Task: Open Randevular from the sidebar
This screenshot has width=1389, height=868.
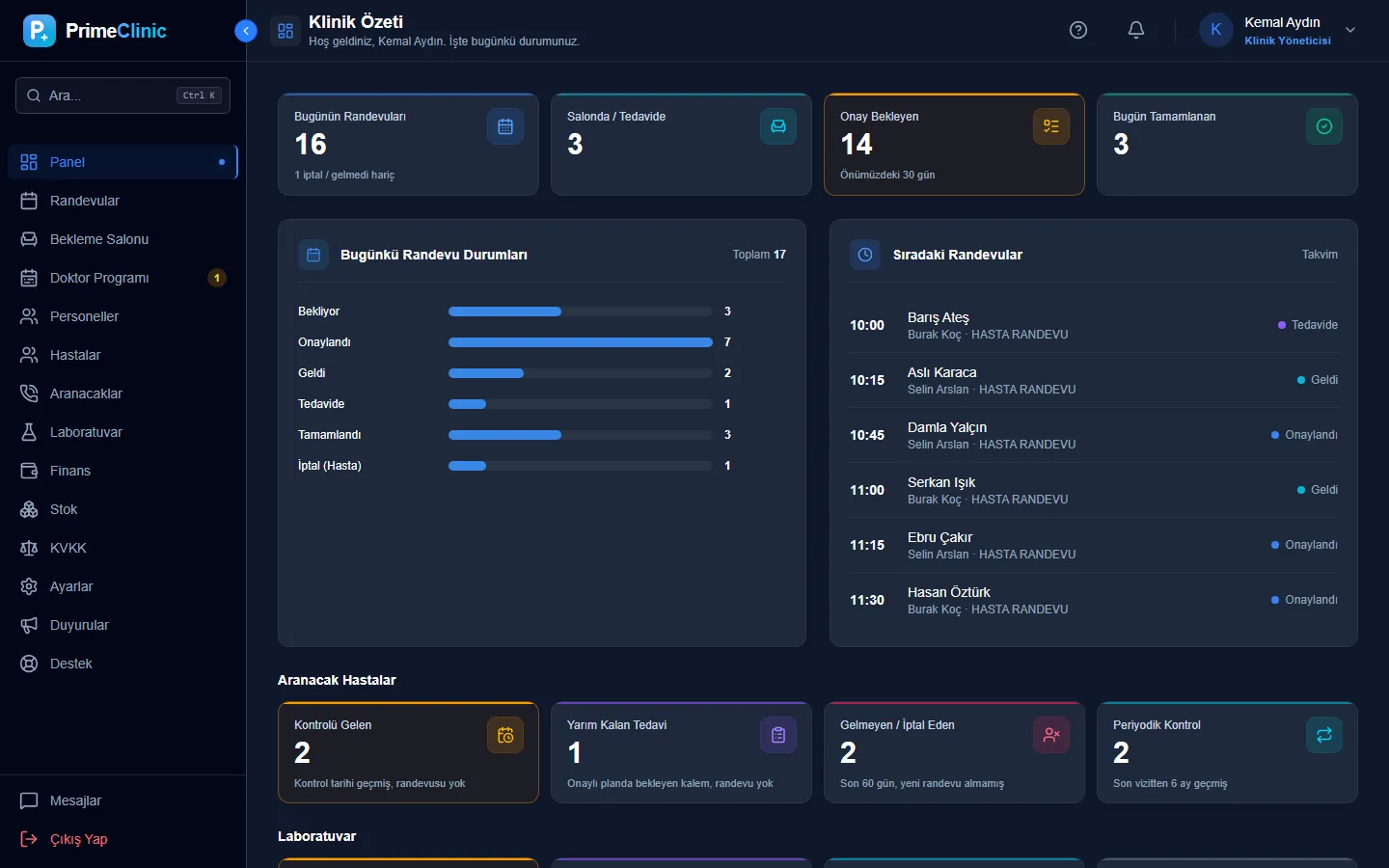Action: (123, 201)
